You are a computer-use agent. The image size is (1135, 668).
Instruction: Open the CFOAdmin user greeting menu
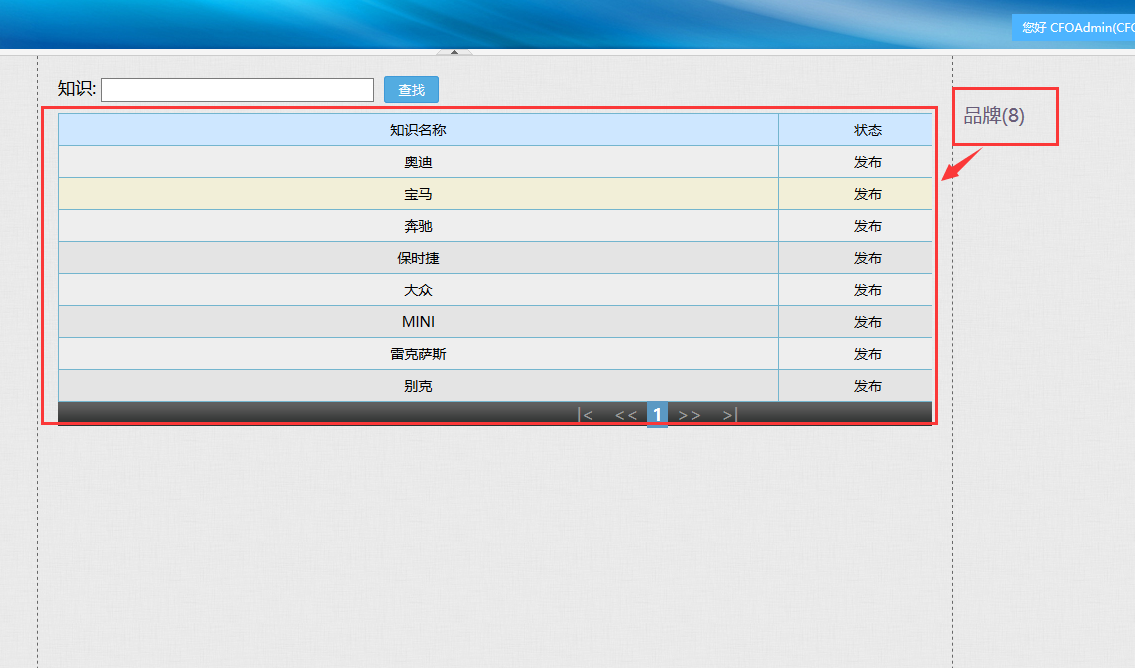[x=1077, y=28]
